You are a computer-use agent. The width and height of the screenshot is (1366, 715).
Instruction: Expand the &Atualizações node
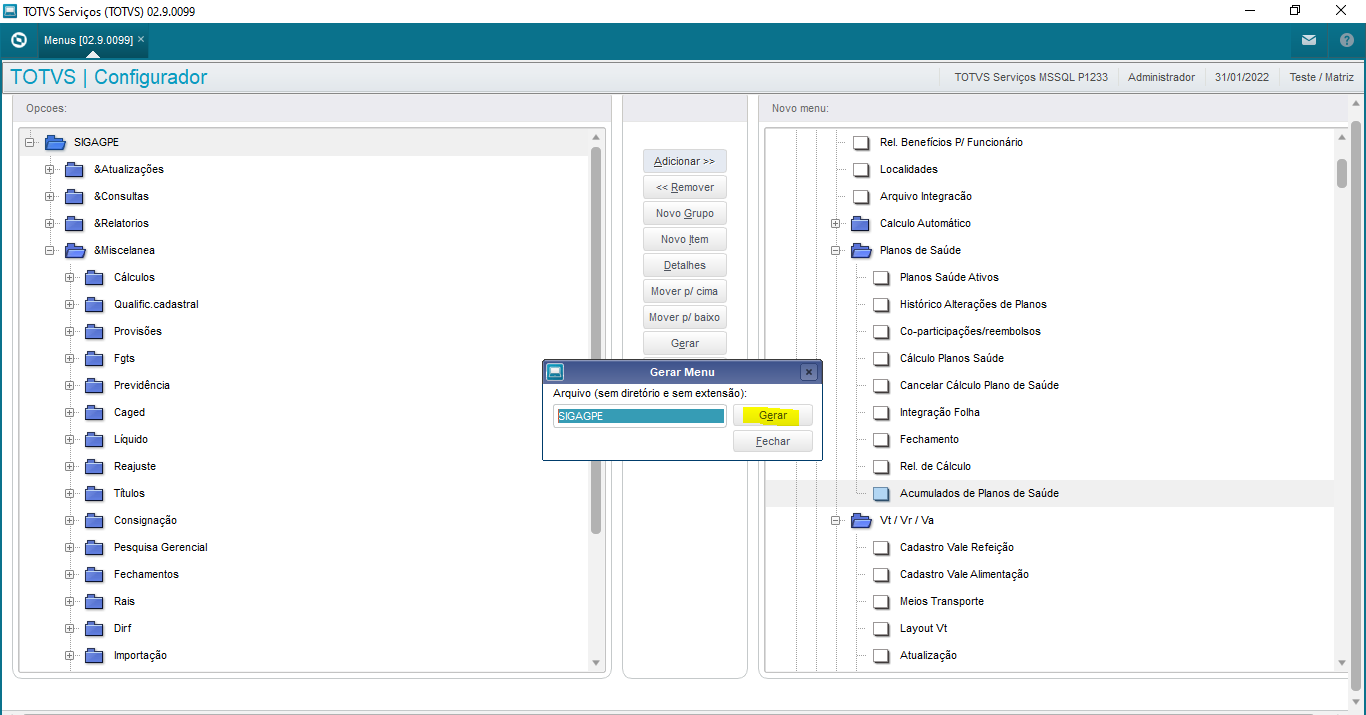pos(50,169)
